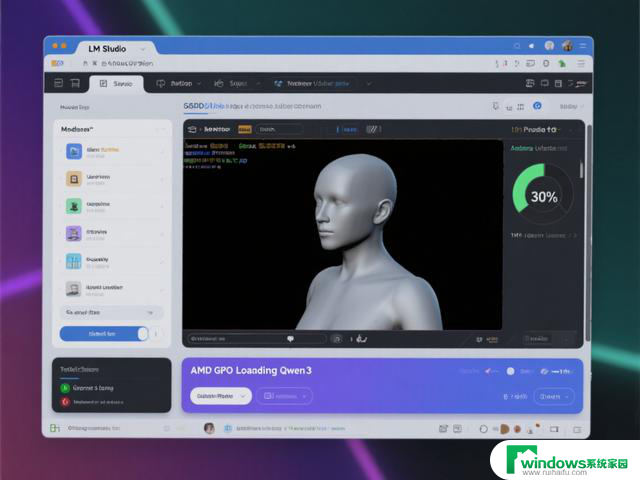The width and height of the screenshot is (640, 480).
Task: Click the orange badge icon in address row
Action: (57, 63)
